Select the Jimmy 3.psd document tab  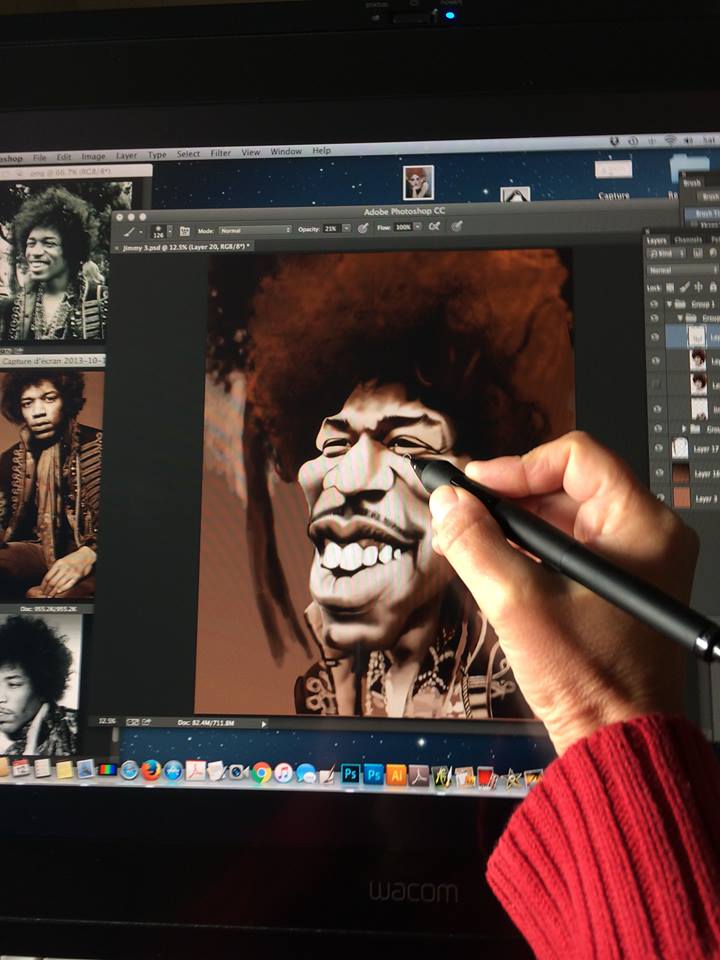click(186, 247)
